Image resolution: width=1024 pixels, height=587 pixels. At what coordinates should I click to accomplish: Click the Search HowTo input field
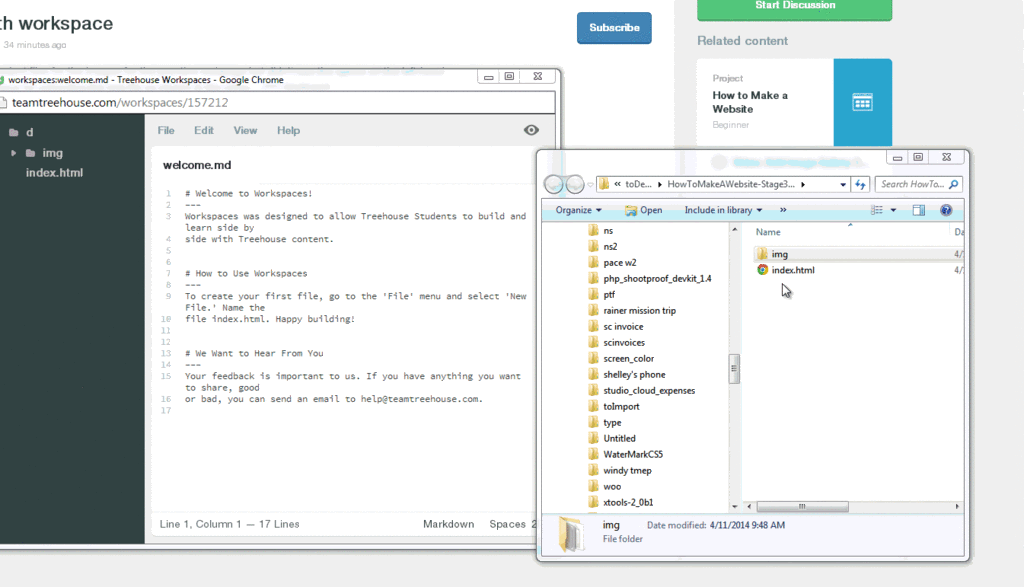tap(912, 184)
